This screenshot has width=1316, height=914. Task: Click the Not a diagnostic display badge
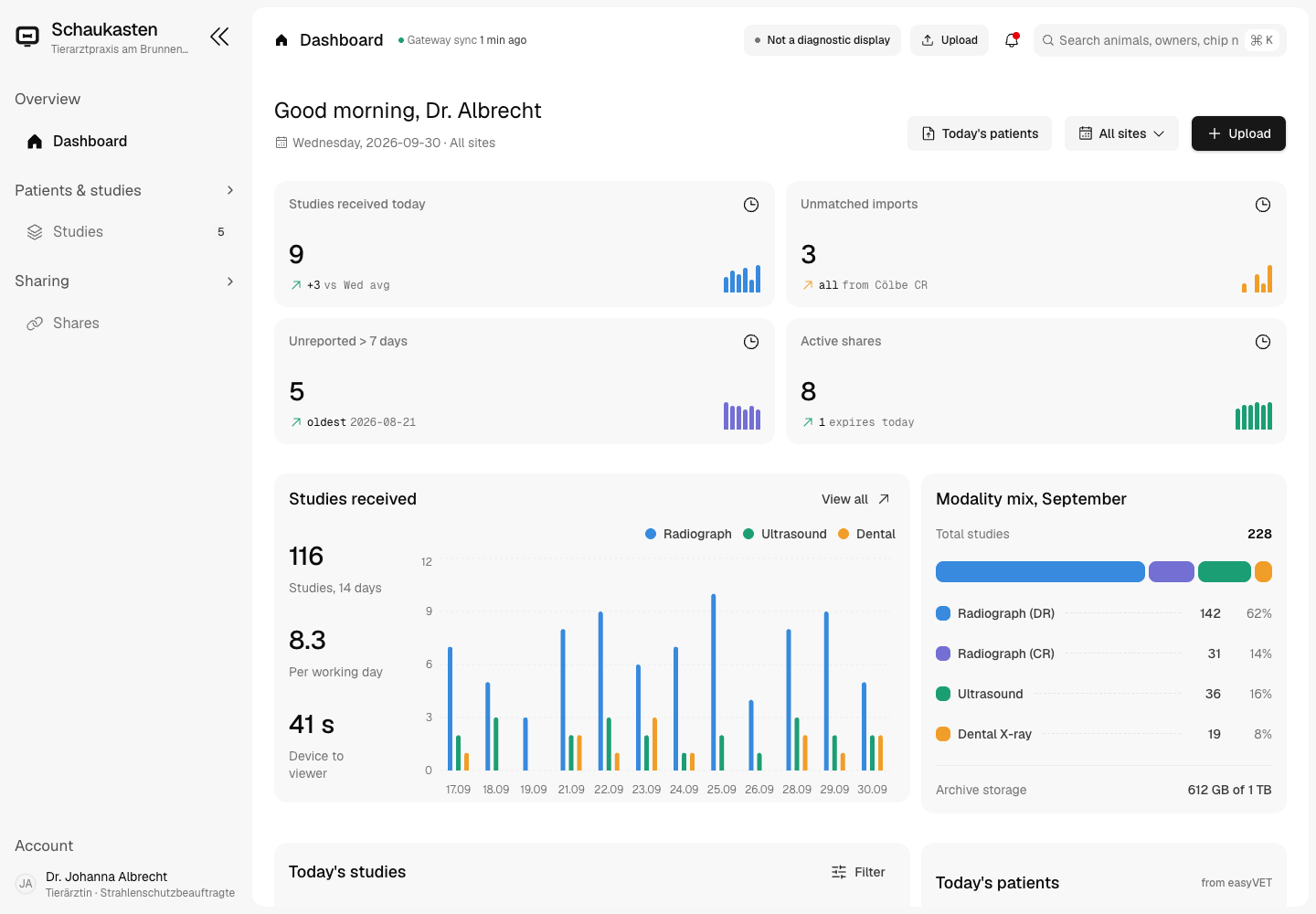click(x=822, y=40)
